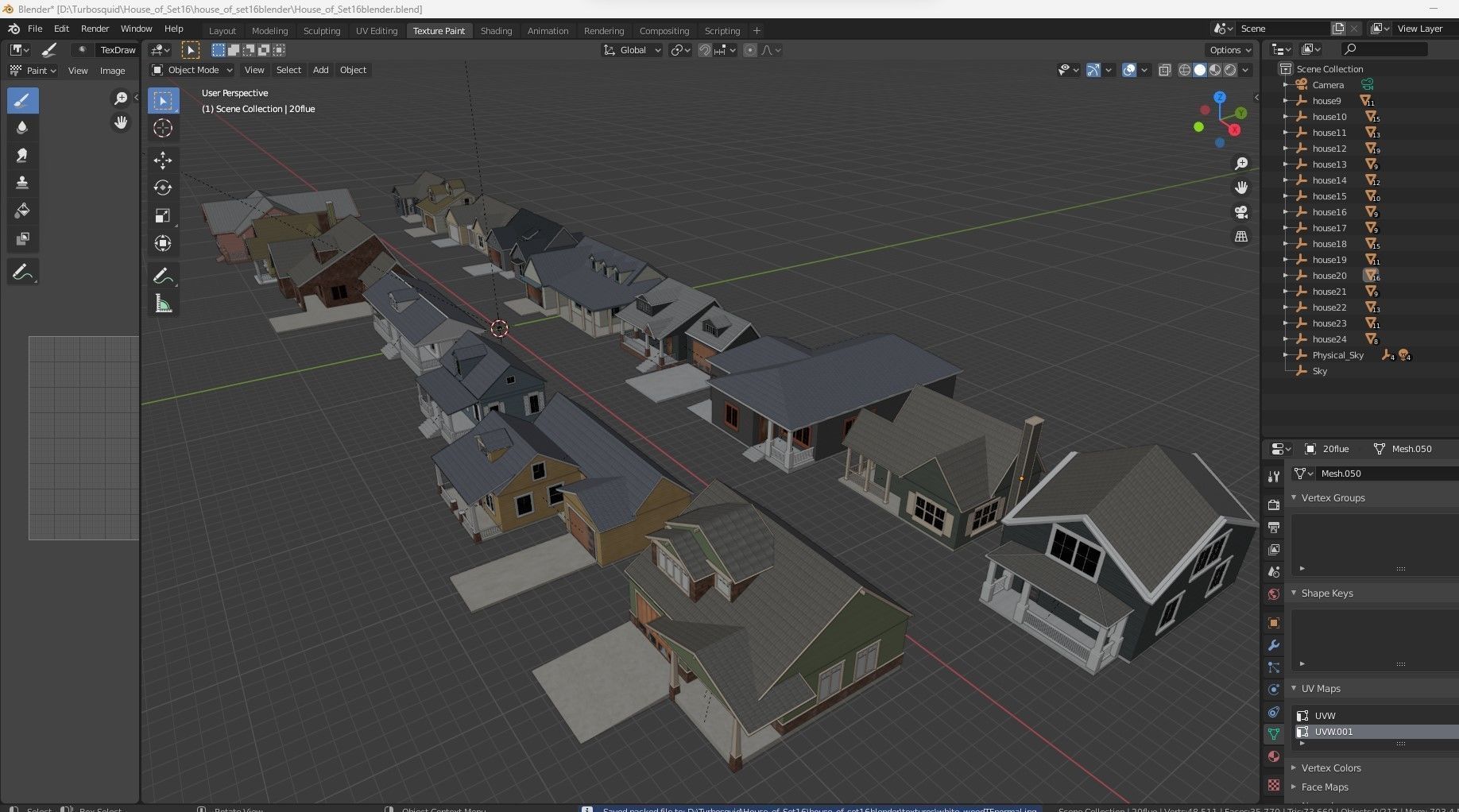Viewport: 1459px width, 812px height.
Task: Open the Modifier properties wrench tab
Action: click(x=1274, y=645)
